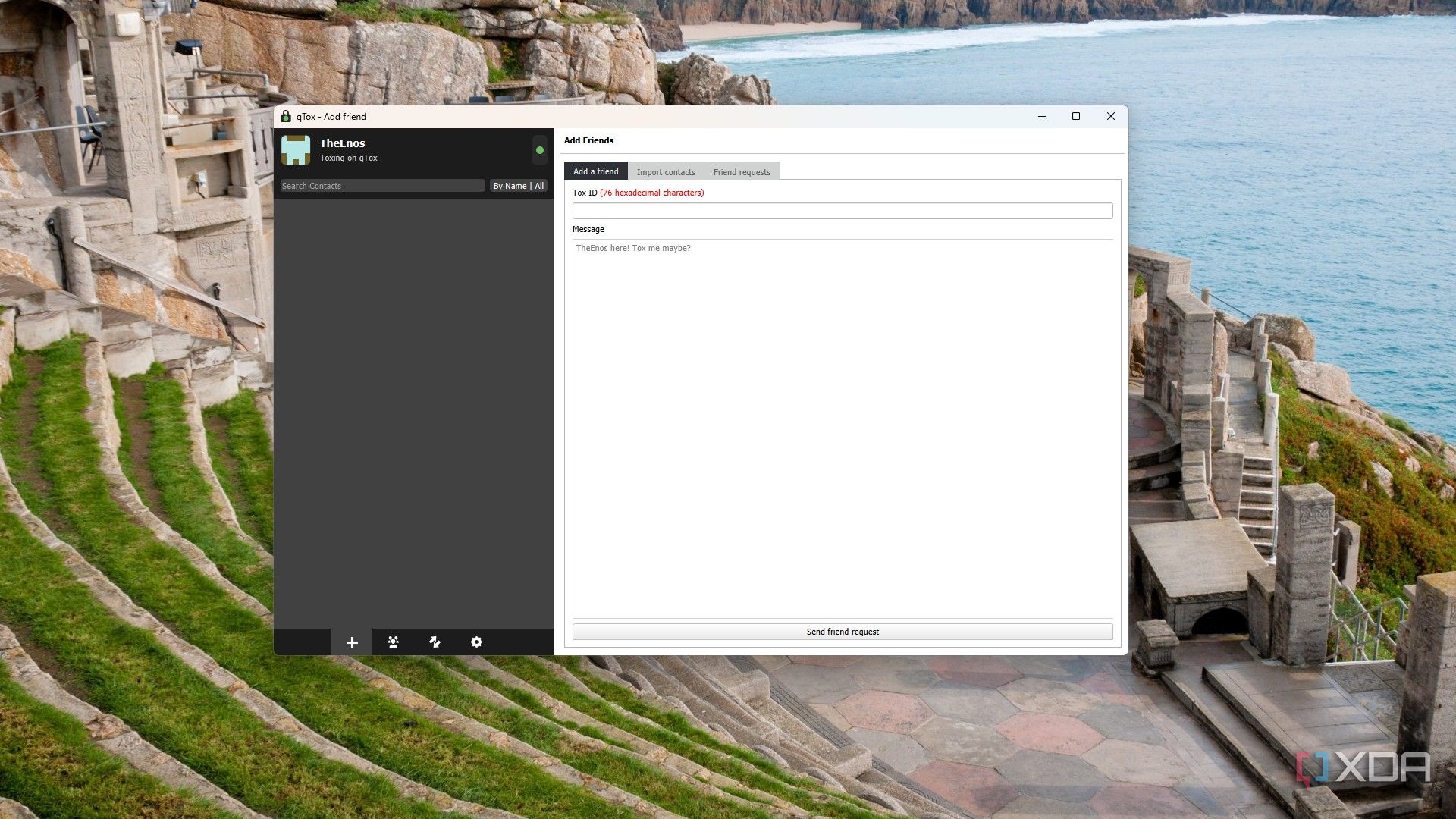Click the qTox lock icon in title bar
The width and height of the screenshot is (1456, 819).
(x=286, y=116)
